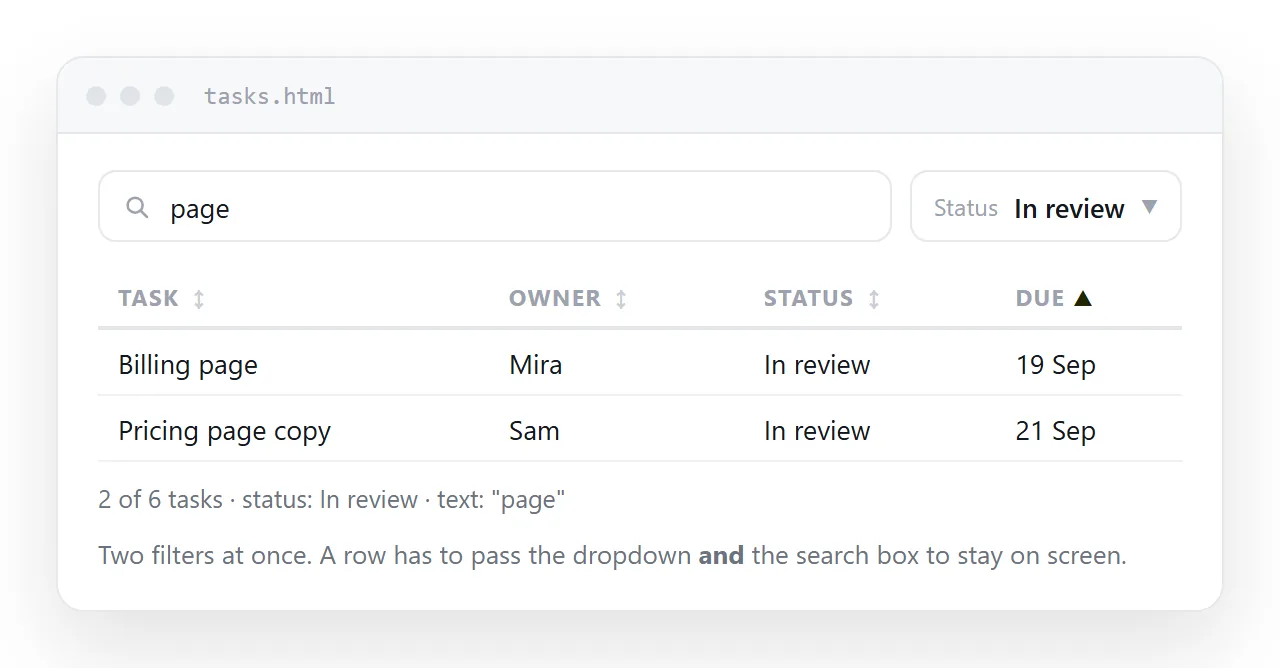
Task: Click the ascending triangle beside DUE
Action: click(x=1083, y=298)
